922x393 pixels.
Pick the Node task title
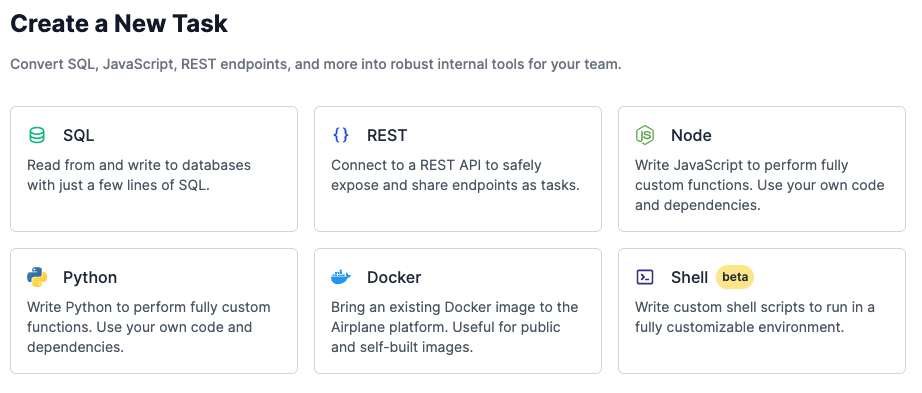point(691,135)
